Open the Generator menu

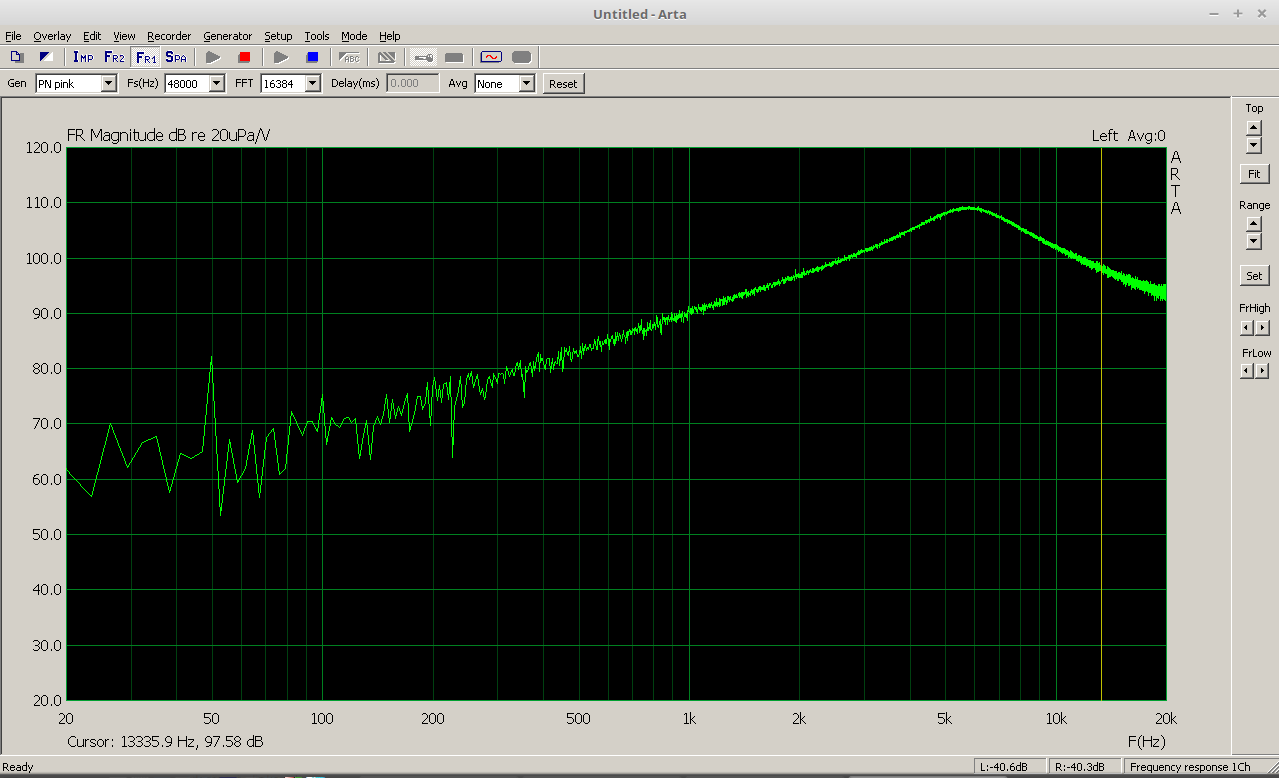click(227, 36)
